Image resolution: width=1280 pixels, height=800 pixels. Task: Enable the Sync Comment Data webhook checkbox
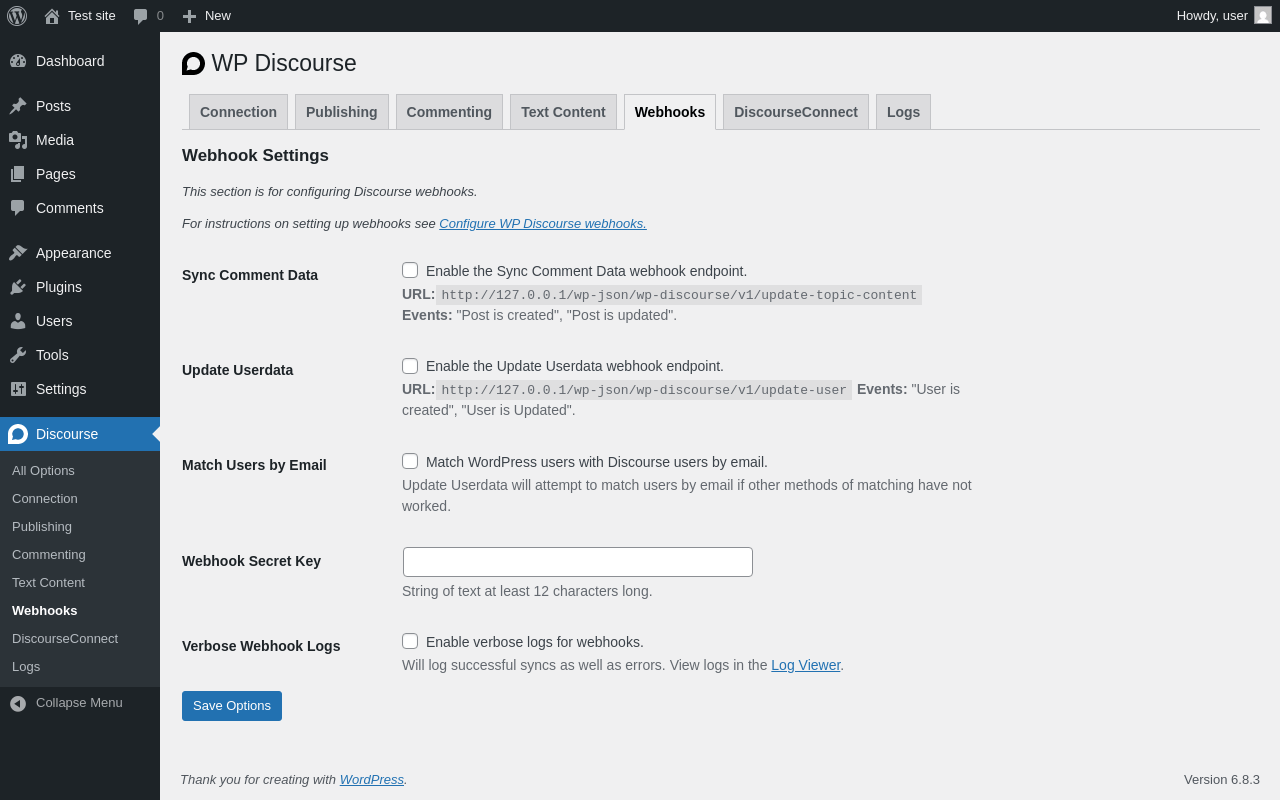(x=410, y=270)
